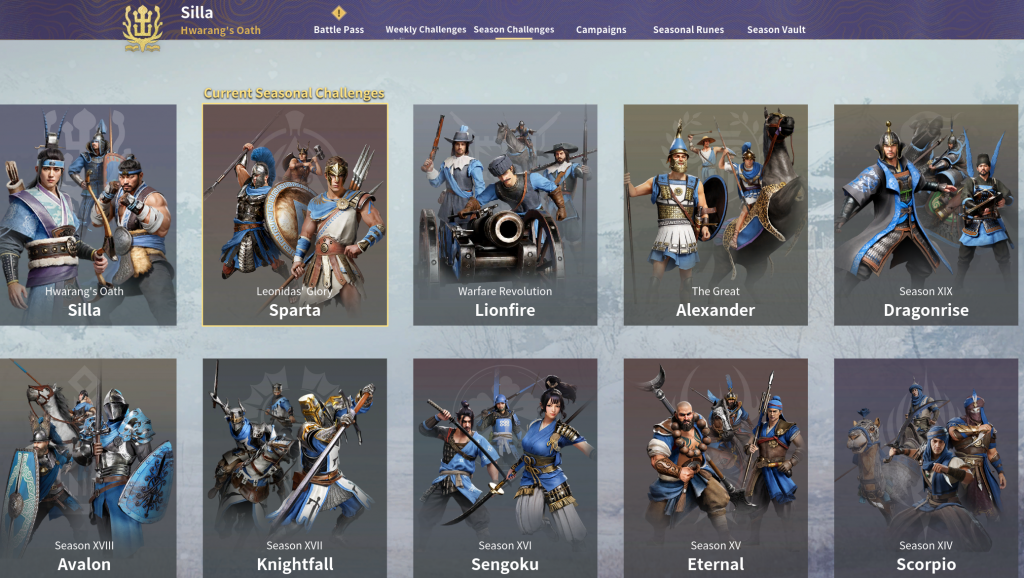Viewport: 1024px width, 578px height.
Task: Open the Season XV Eternal card
Action: (x=715, y=468)
